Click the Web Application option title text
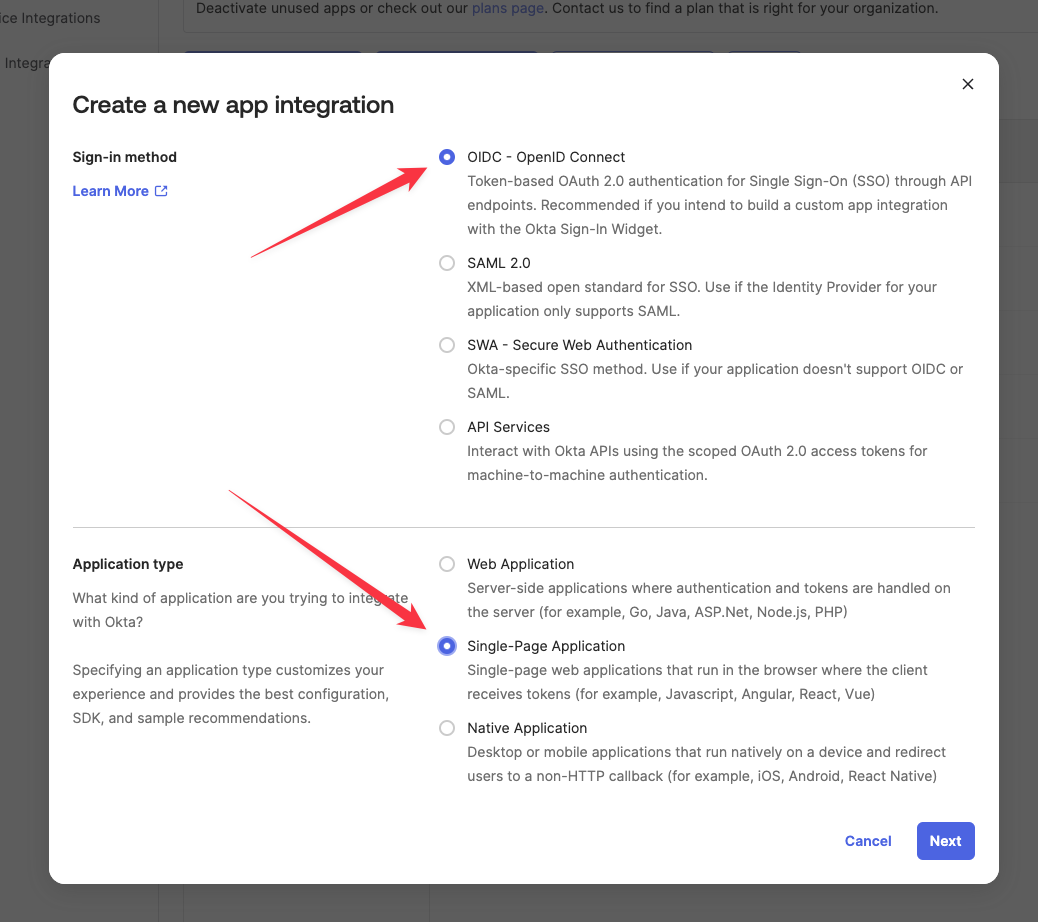Viewport: 1038px width, 922px height. [x=520, y=564]
